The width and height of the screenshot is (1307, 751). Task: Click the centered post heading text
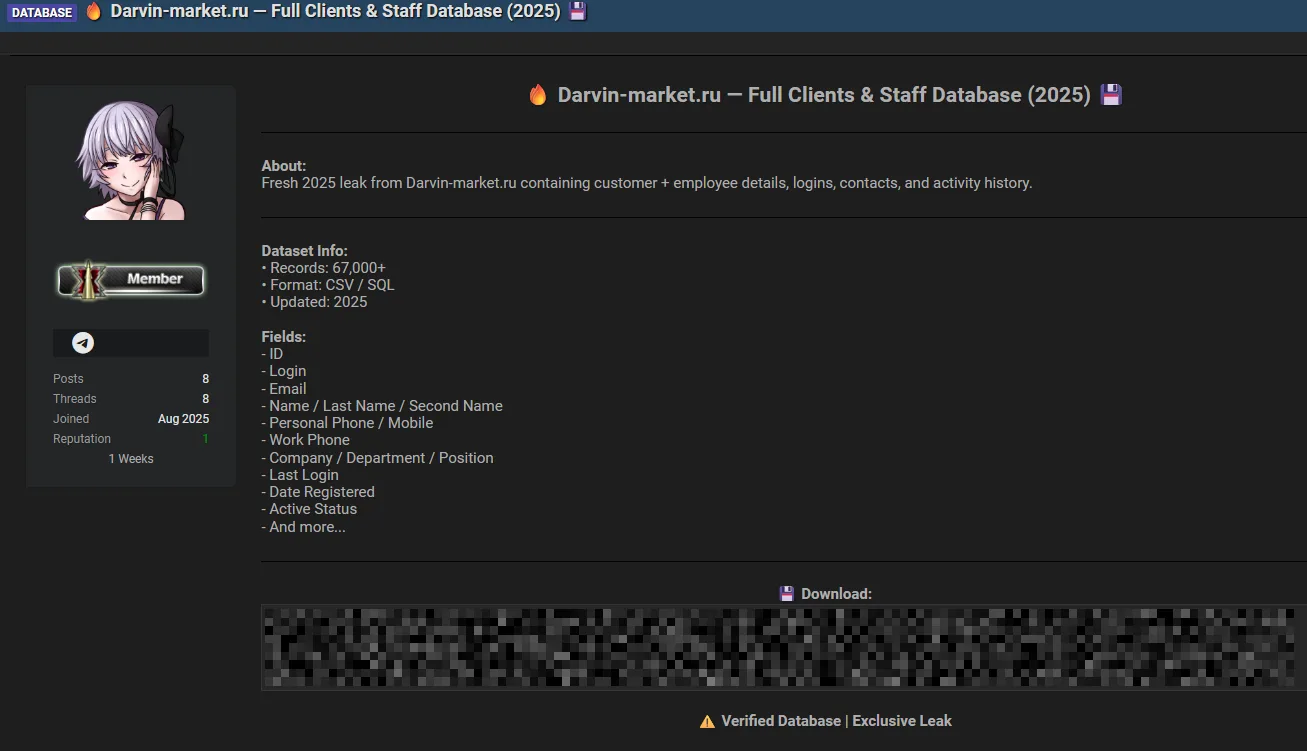[824, 95]
